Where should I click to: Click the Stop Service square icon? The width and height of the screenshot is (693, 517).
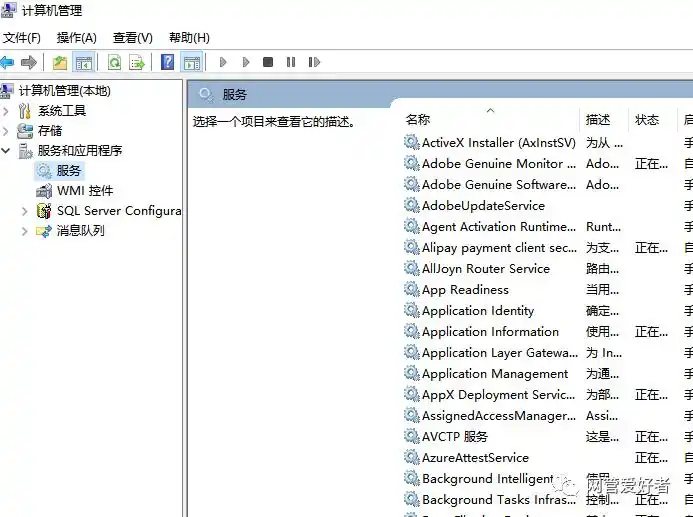(x=268, y=62)
